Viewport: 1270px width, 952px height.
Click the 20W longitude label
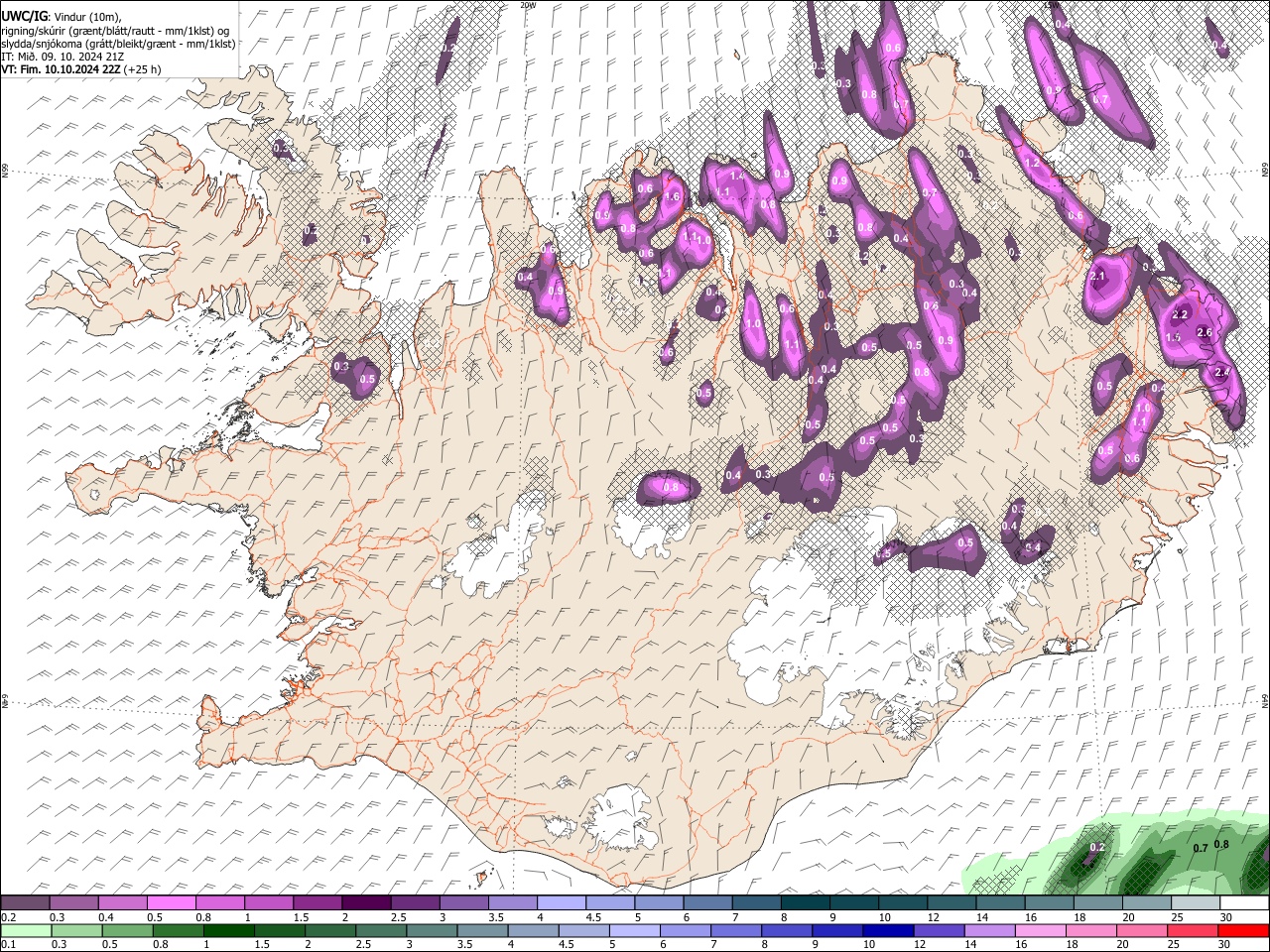coord(528,5)
